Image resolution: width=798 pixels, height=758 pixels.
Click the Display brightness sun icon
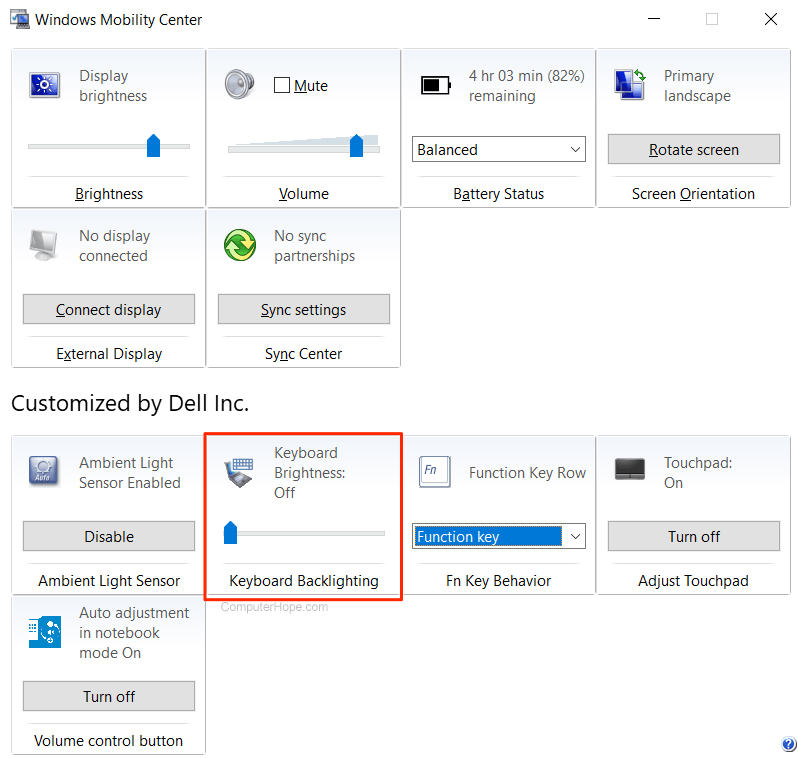click(x=45, y=85)
